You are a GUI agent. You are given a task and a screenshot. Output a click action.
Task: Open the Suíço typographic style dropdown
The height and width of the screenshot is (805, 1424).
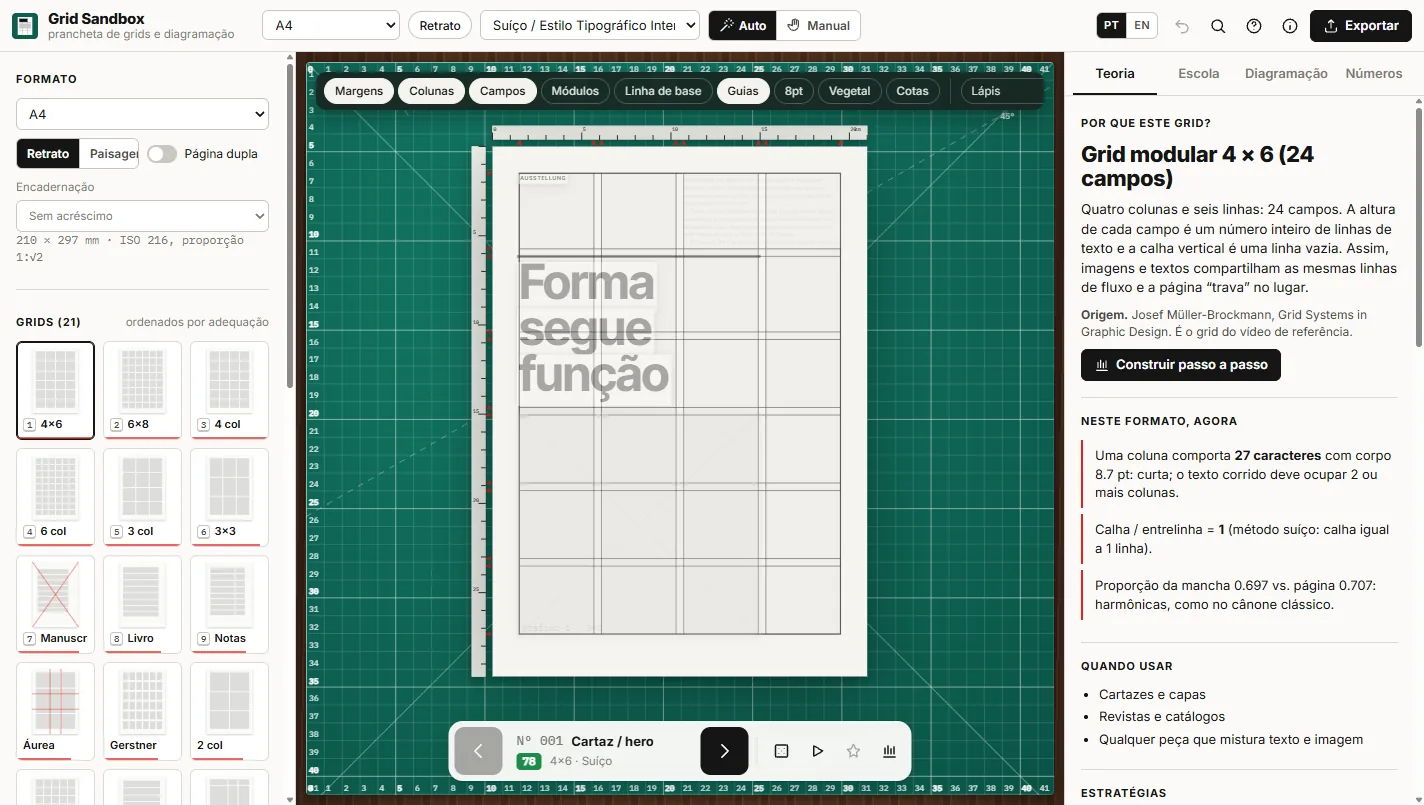pos(591,26)
